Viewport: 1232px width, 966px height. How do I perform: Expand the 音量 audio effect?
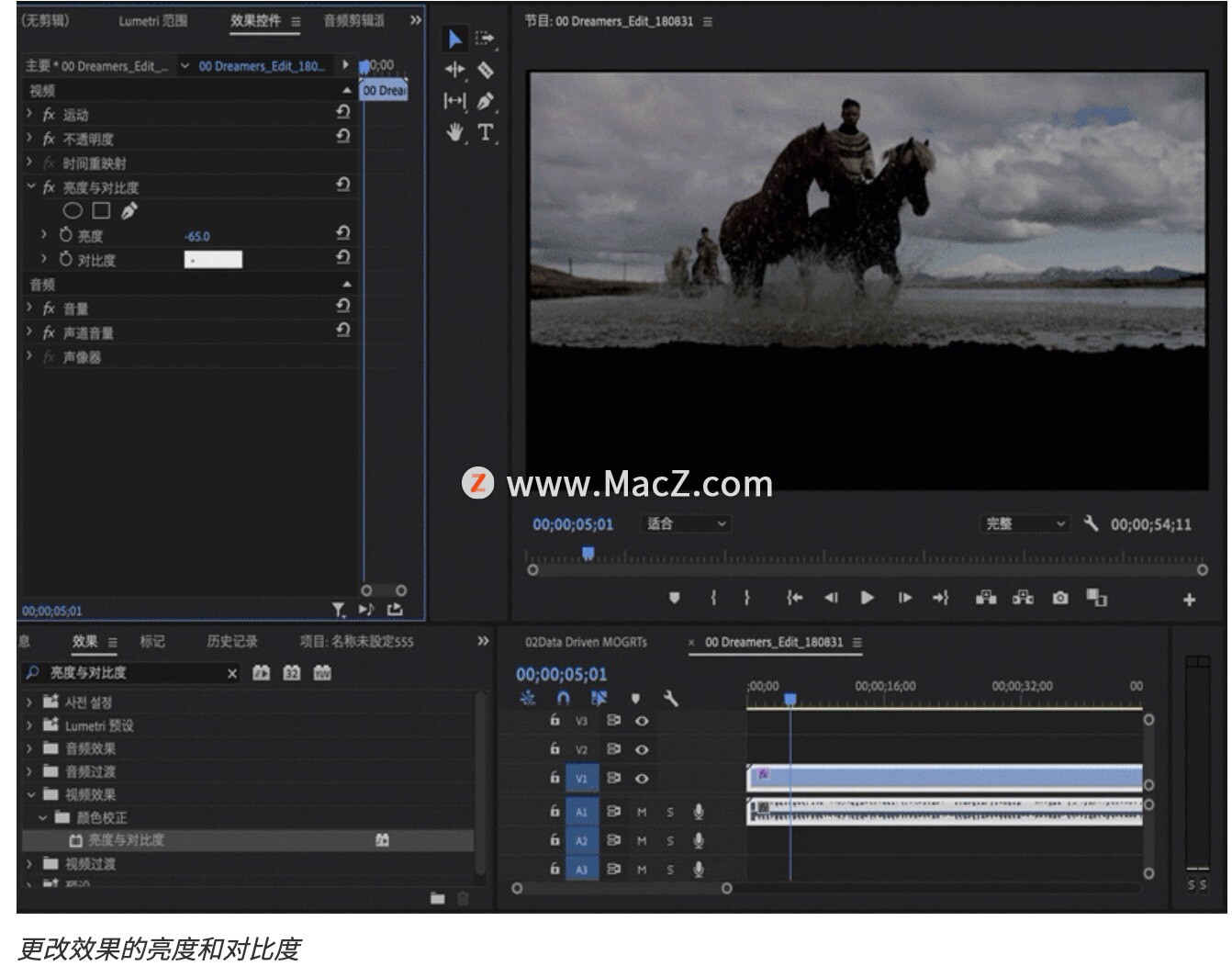click(29, 308)
